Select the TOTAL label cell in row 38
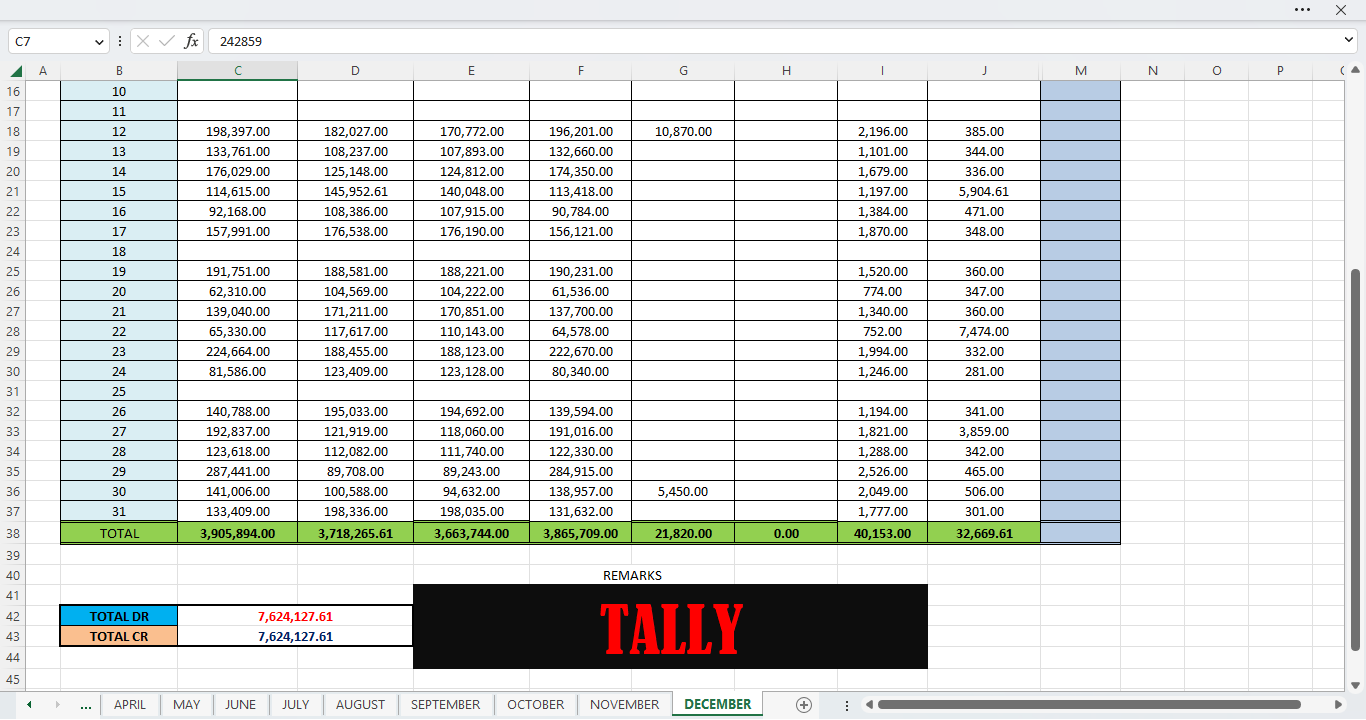Image resolution: width=1366 pixels, height=720 pixels. (119, 533)
